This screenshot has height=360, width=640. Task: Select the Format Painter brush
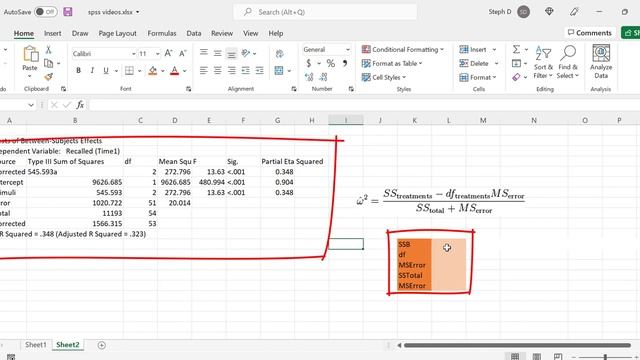click(49, 76)
